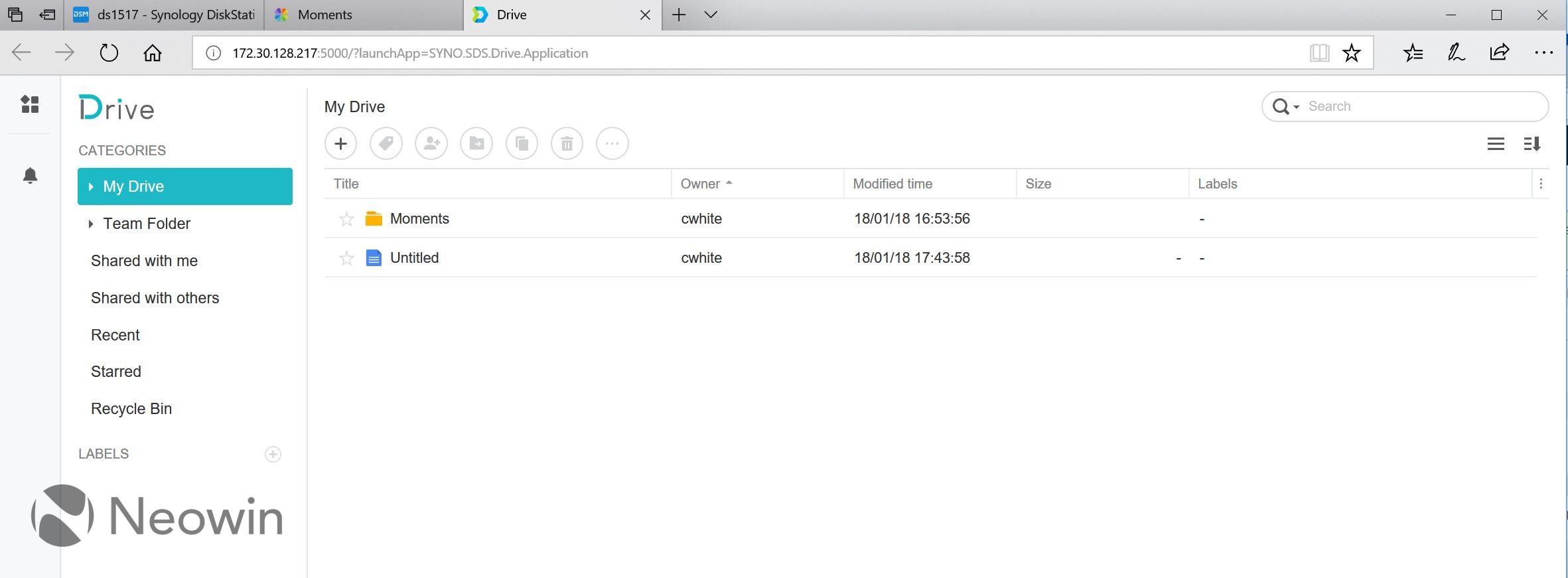Click the Move to folder icon
The width and height of the screenshot is (1568, 578).
(x=476, y=143)
